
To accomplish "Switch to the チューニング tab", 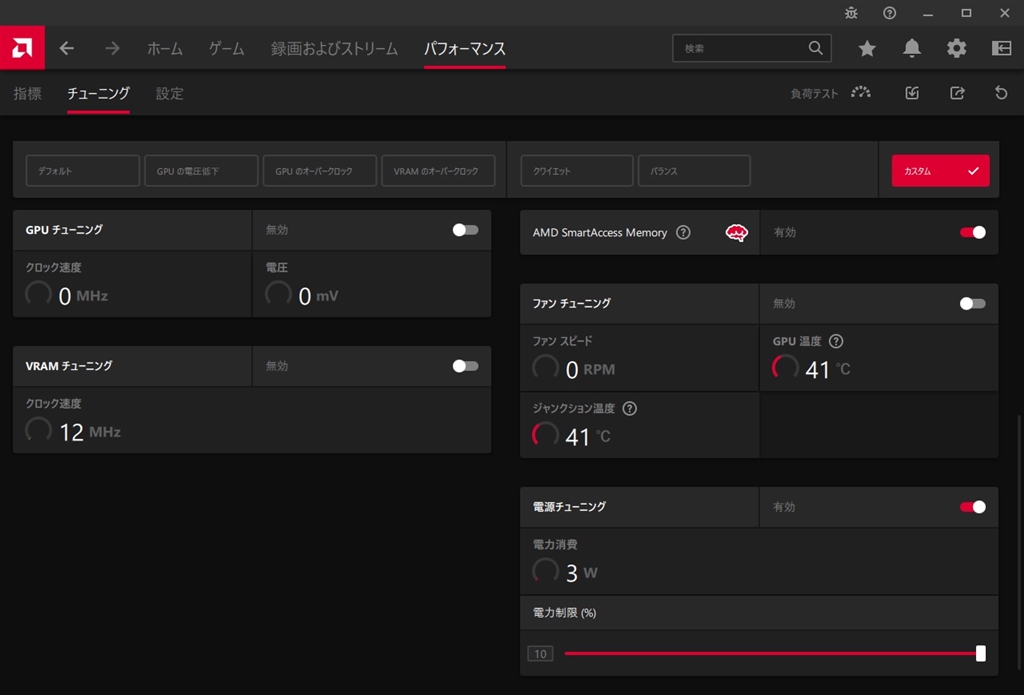I will pos(99,93).
